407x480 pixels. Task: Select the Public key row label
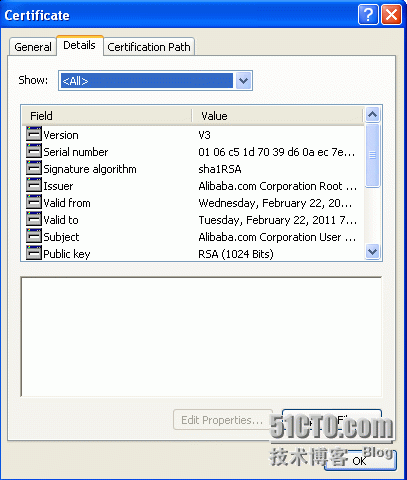67,254
